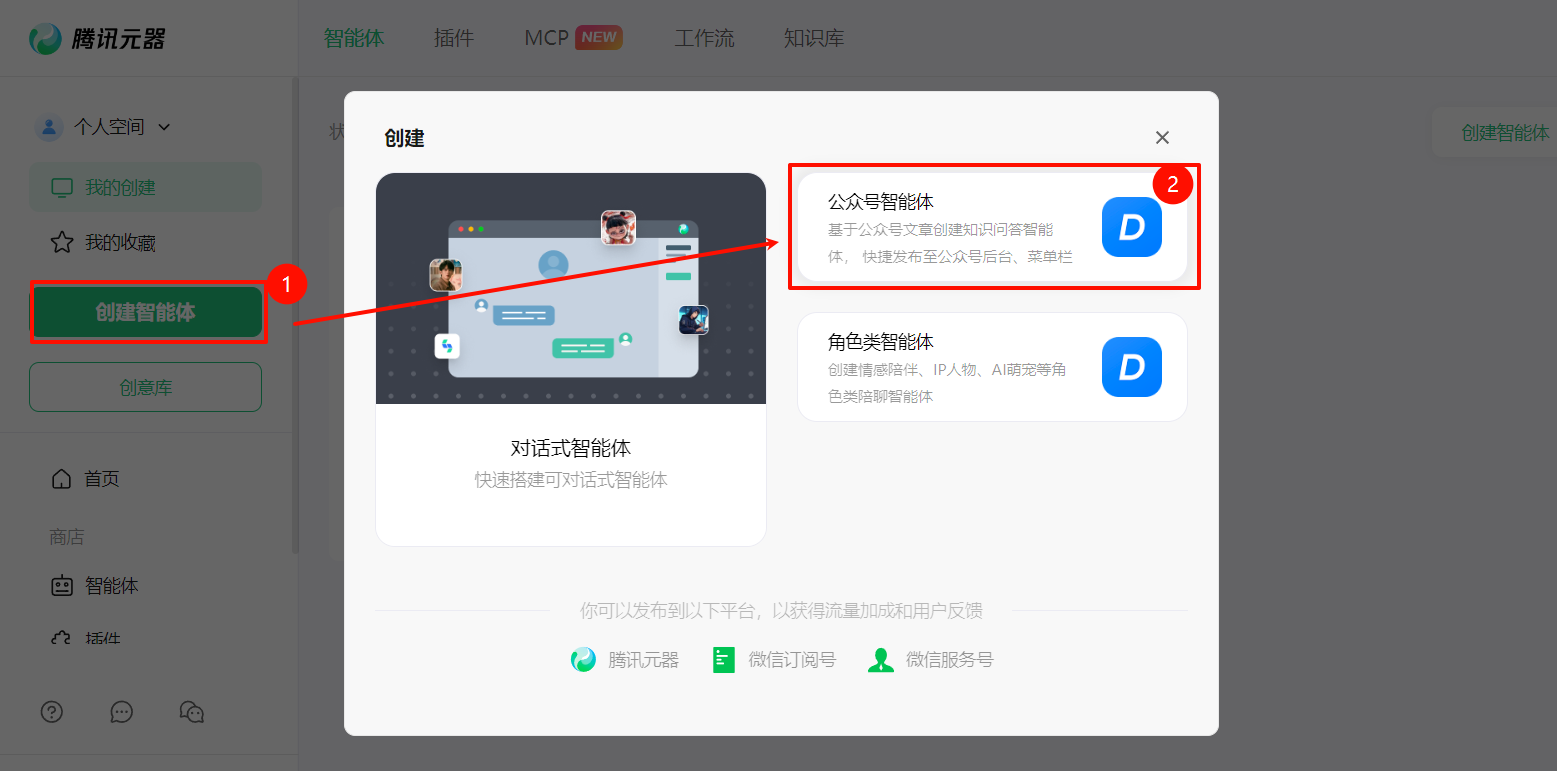Click the 微信订阅号 green icon
The width and height of the screenshot is (1557, 771).
click(724, 660)
